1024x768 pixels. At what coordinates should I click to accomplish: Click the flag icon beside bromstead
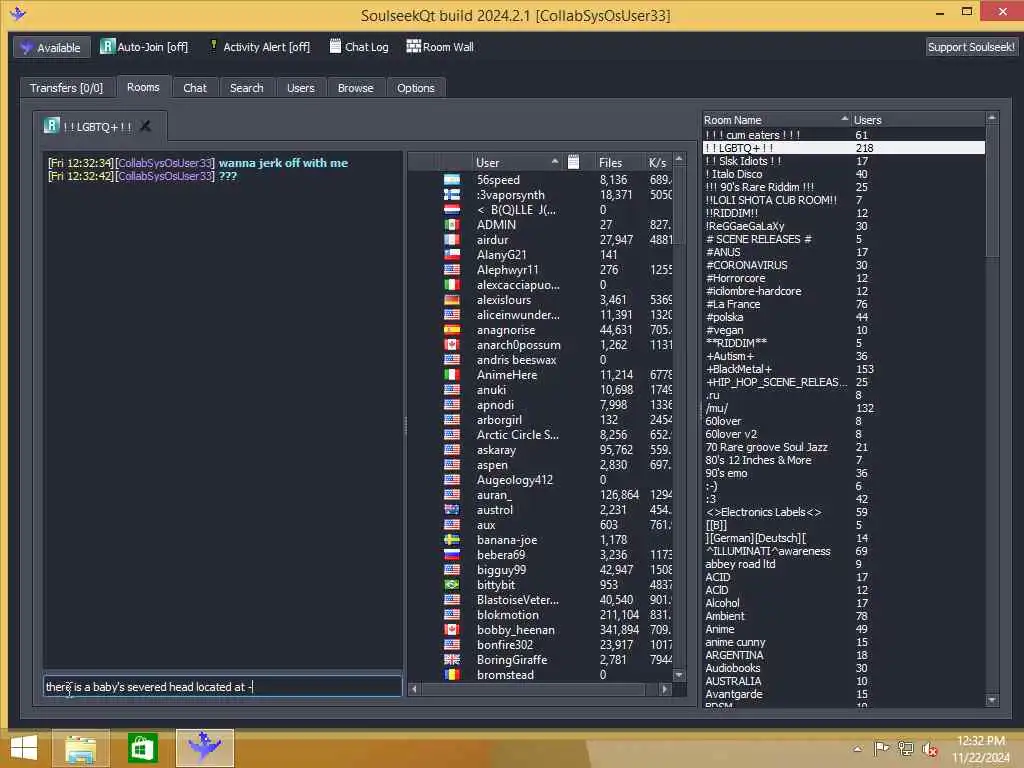coord(452,675)
